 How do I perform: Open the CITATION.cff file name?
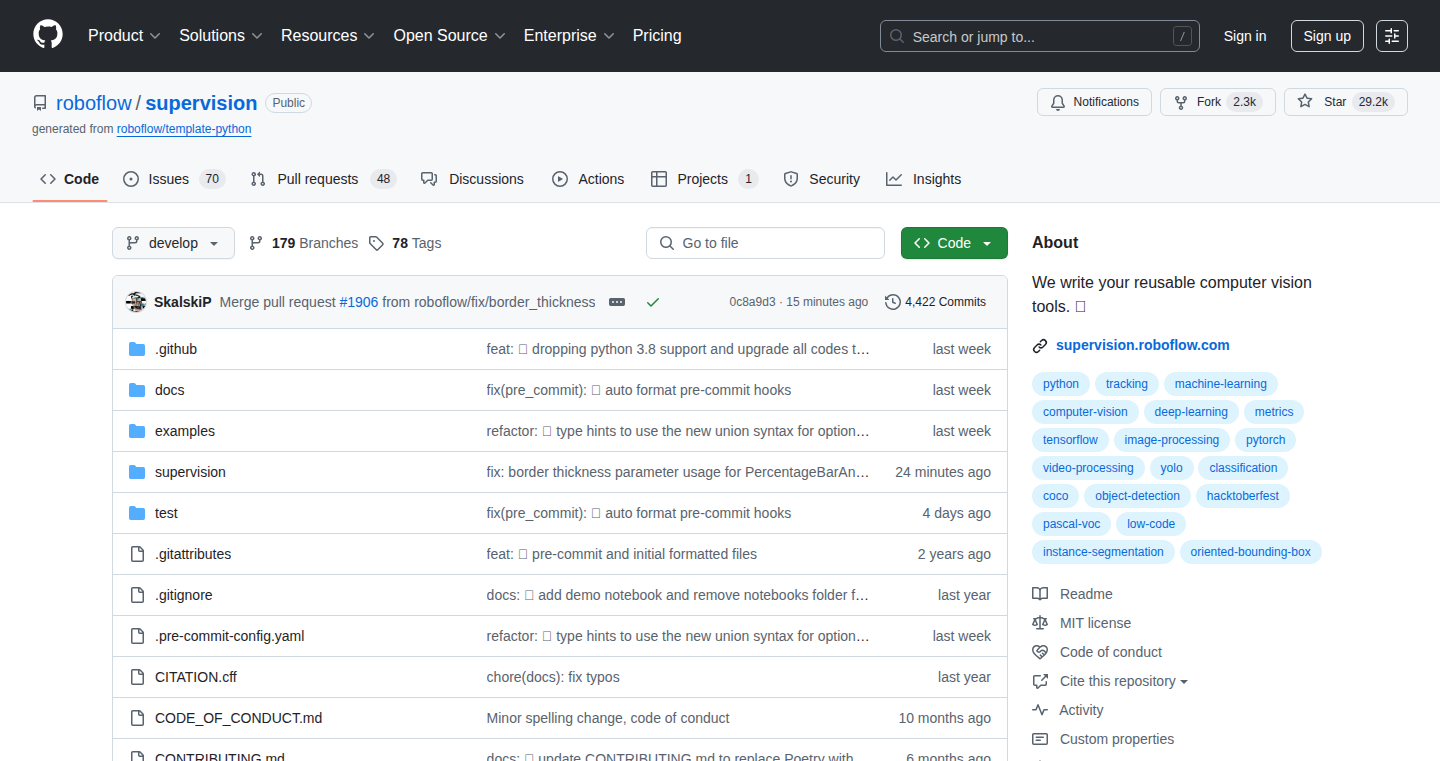(196, 677)
